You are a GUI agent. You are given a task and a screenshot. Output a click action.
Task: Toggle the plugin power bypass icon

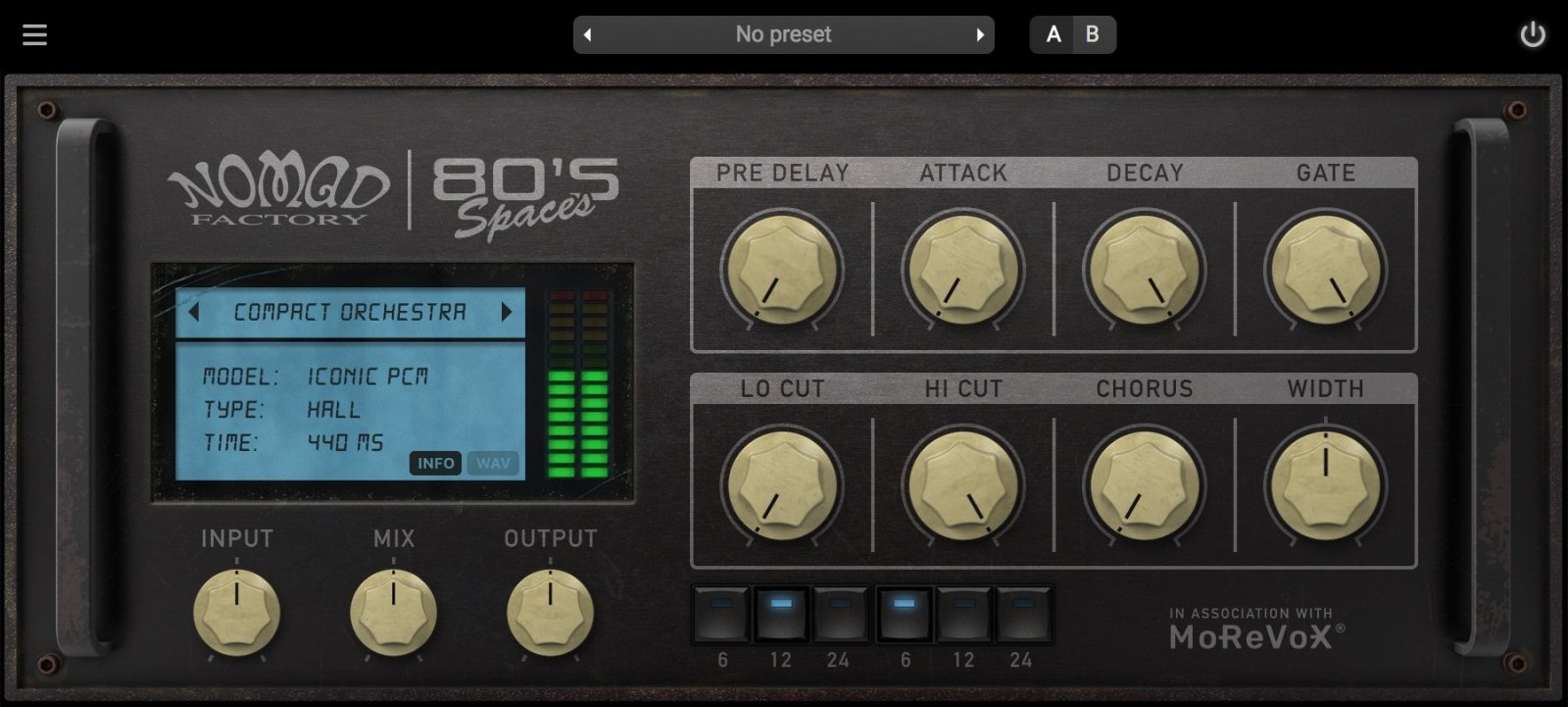click(x=1532, y=35)
